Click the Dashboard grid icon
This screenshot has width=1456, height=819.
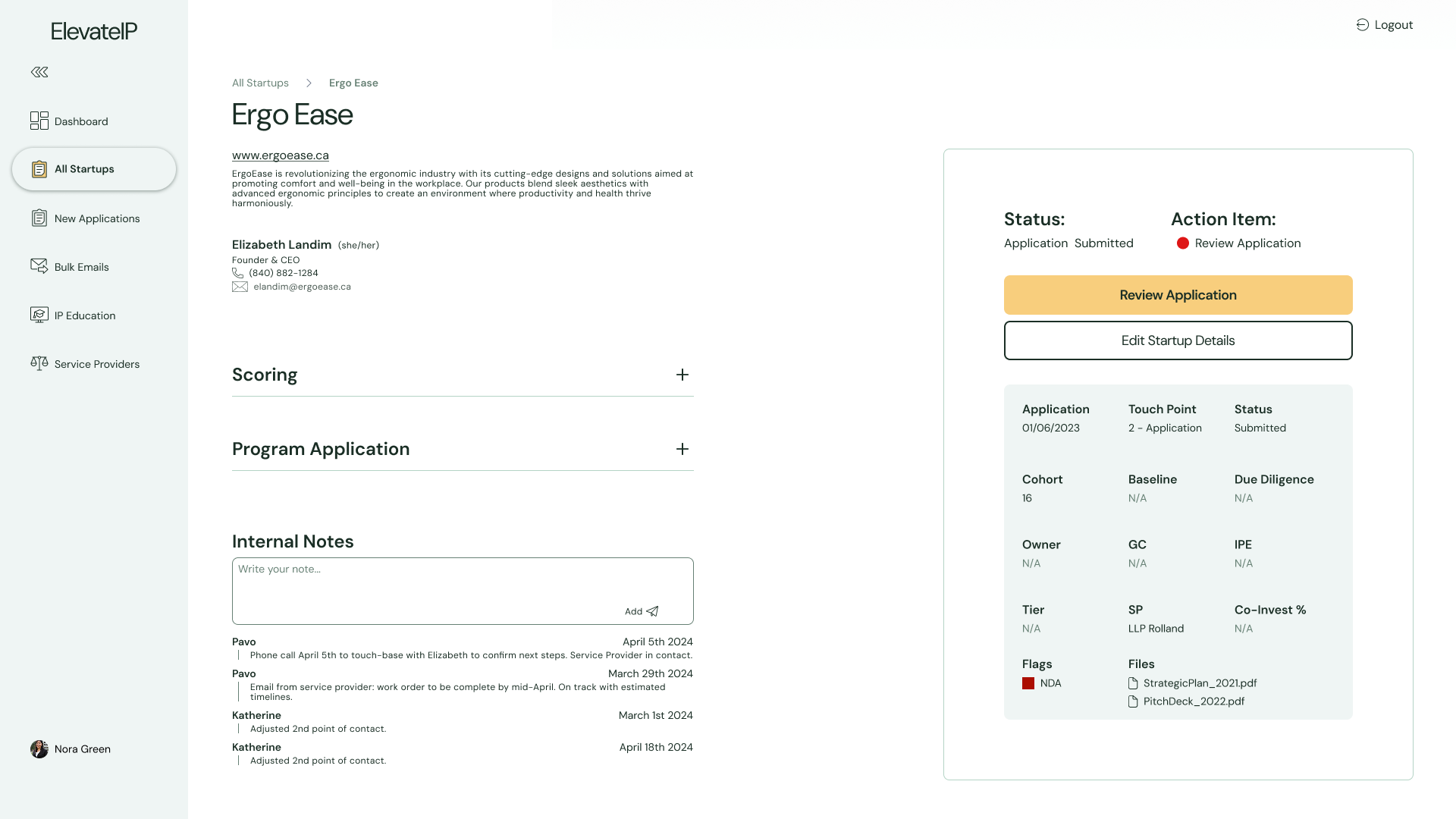click(39, 121)
